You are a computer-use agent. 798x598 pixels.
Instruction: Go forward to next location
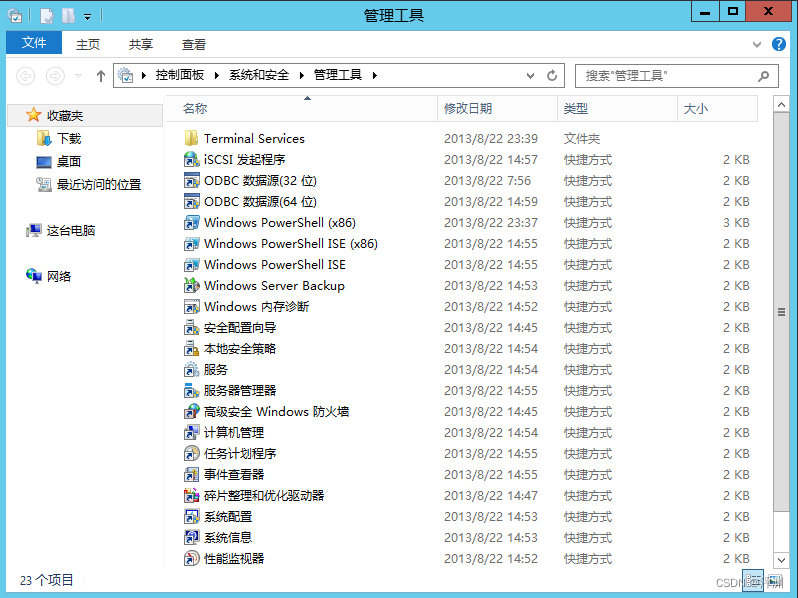click(x=55, y=76)
